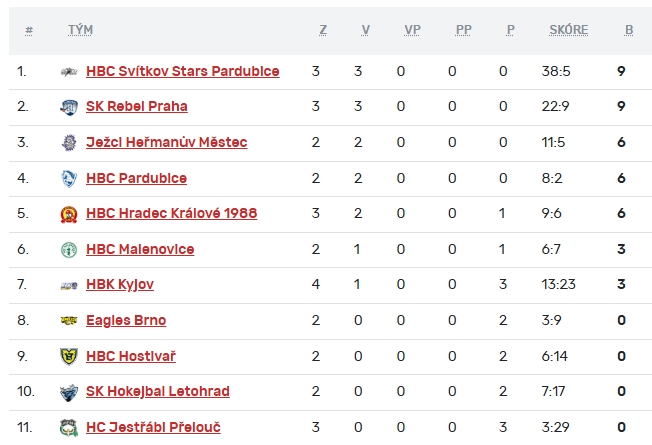The width and height of the screenshot is (652, 445).
Task: Click HBC Hradec Králové 1988 logo
Action: (69, 214)
